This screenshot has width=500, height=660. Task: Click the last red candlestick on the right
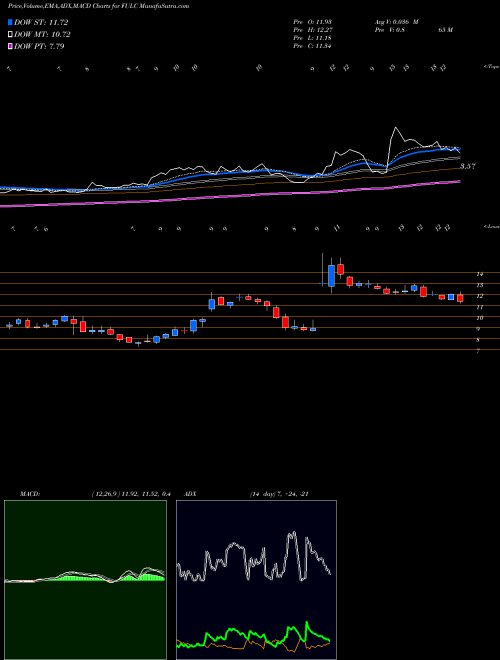[460, 298]
